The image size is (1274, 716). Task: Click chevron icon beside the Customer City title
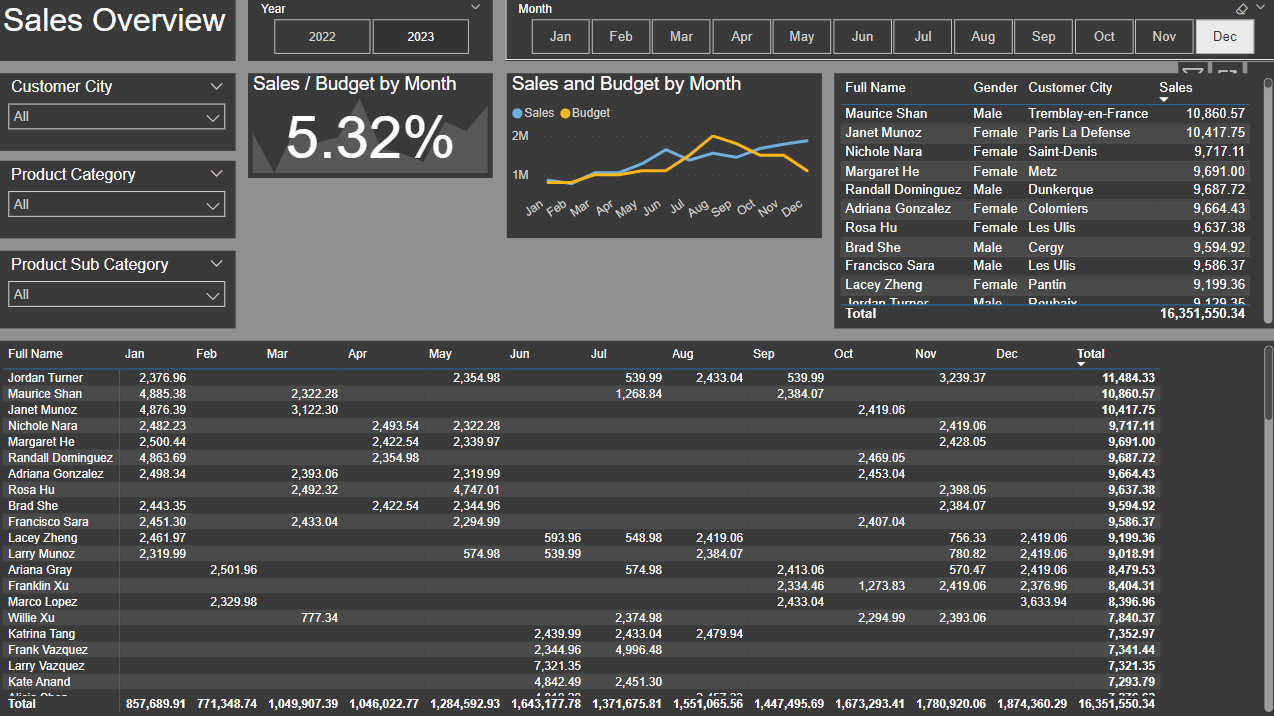pyautogui.click(x=217, y=87)
